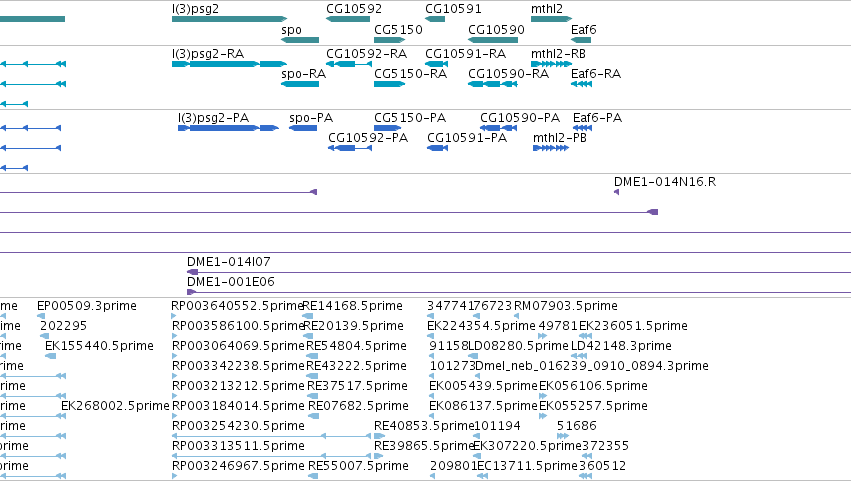This screenshot has width=851, height=481.
Task: Click EST RM07903.5prime
Action: tap(566, 306)
